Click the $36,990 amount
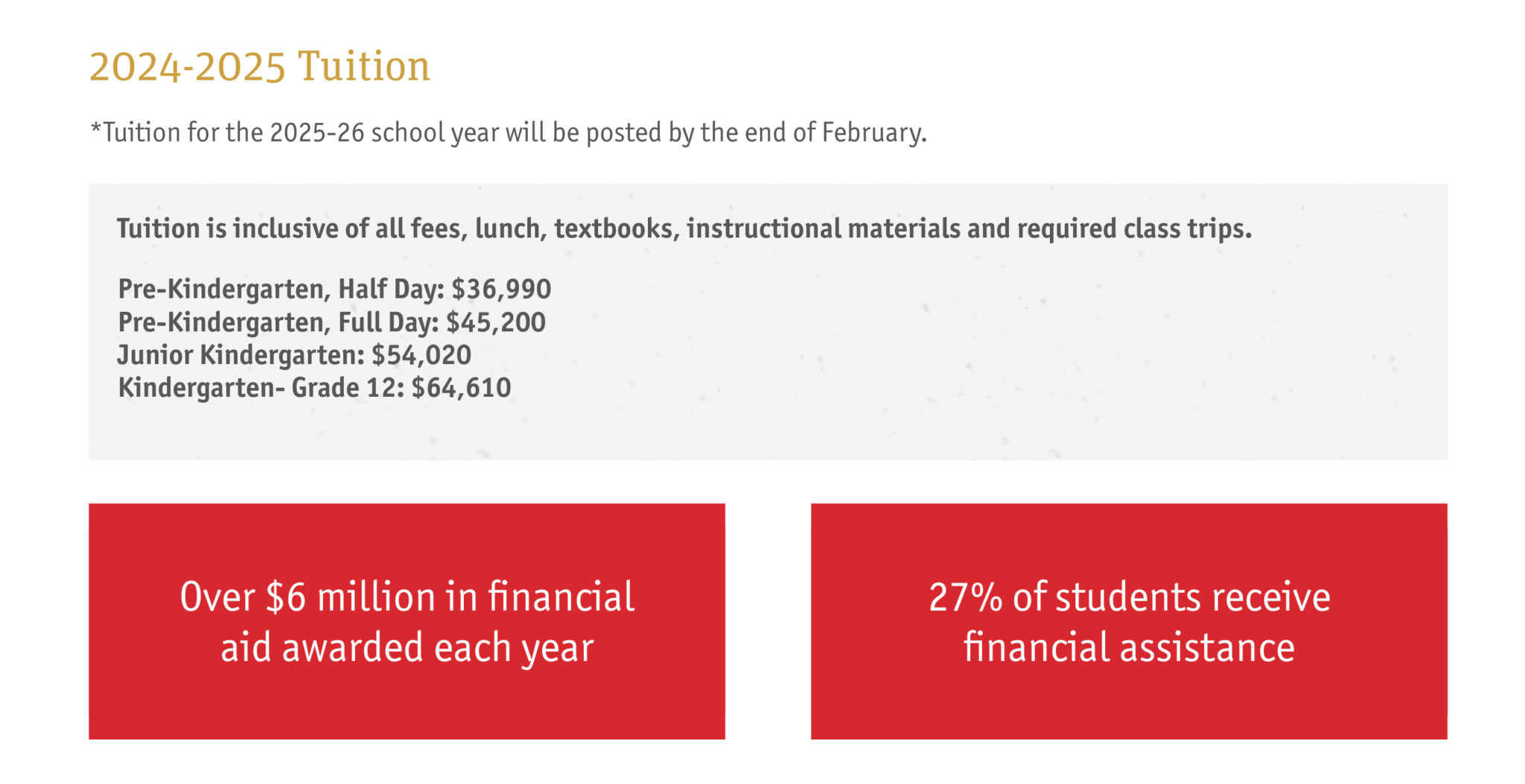The height and width of the screenshot is (784, 1525). (501, 289)
